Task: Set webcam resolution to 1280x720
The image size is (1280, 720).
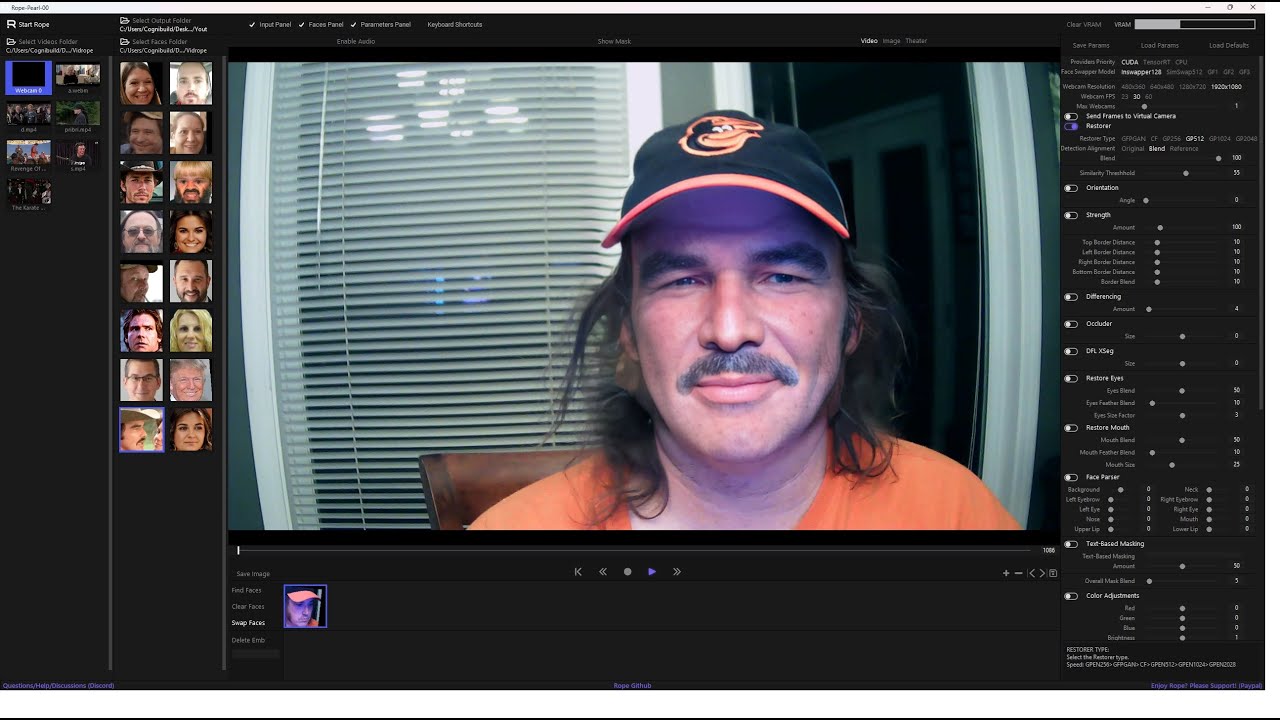Action: (1193, 86)
